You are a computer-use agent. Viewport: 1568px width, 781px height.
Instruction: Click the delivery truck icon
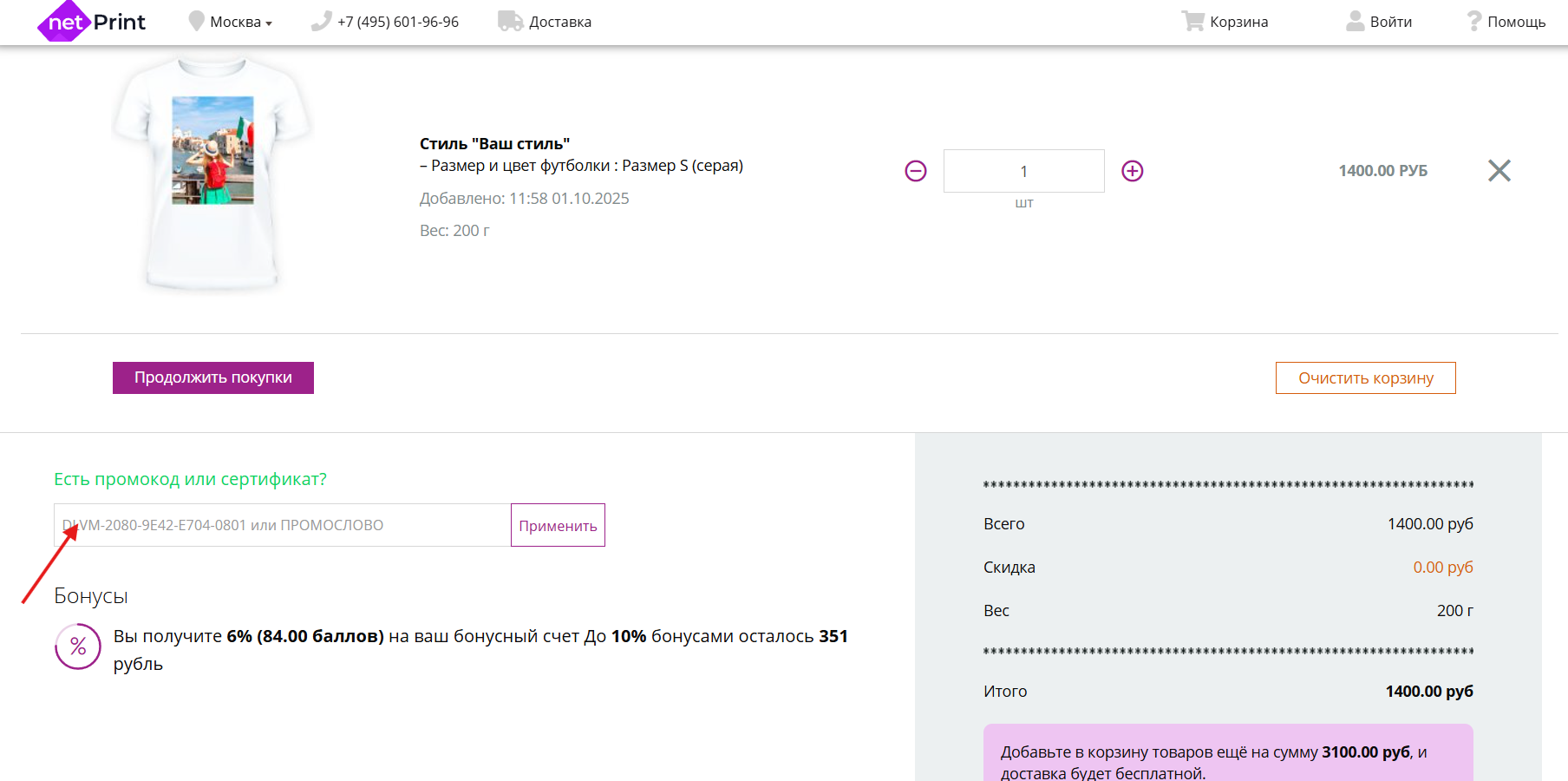coord(510,22)
